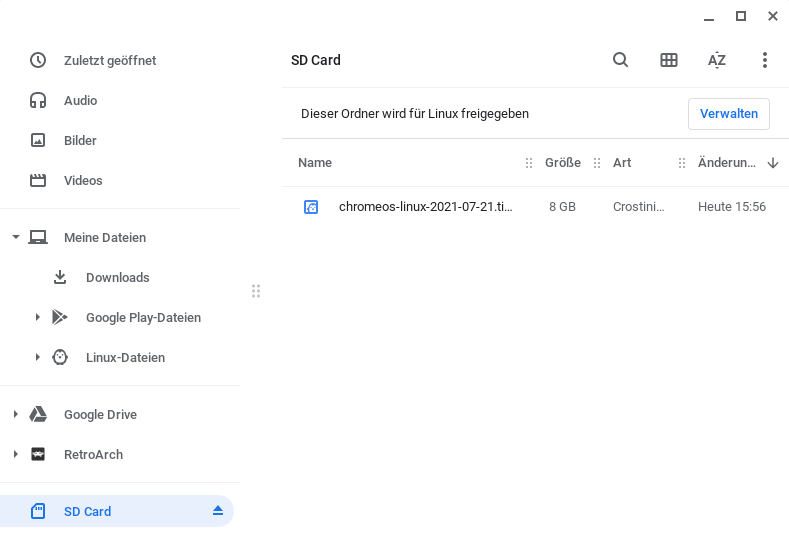This screenshot has width=789, height=550.
Task: Open the Videos category
Action: tap(83, 181)
